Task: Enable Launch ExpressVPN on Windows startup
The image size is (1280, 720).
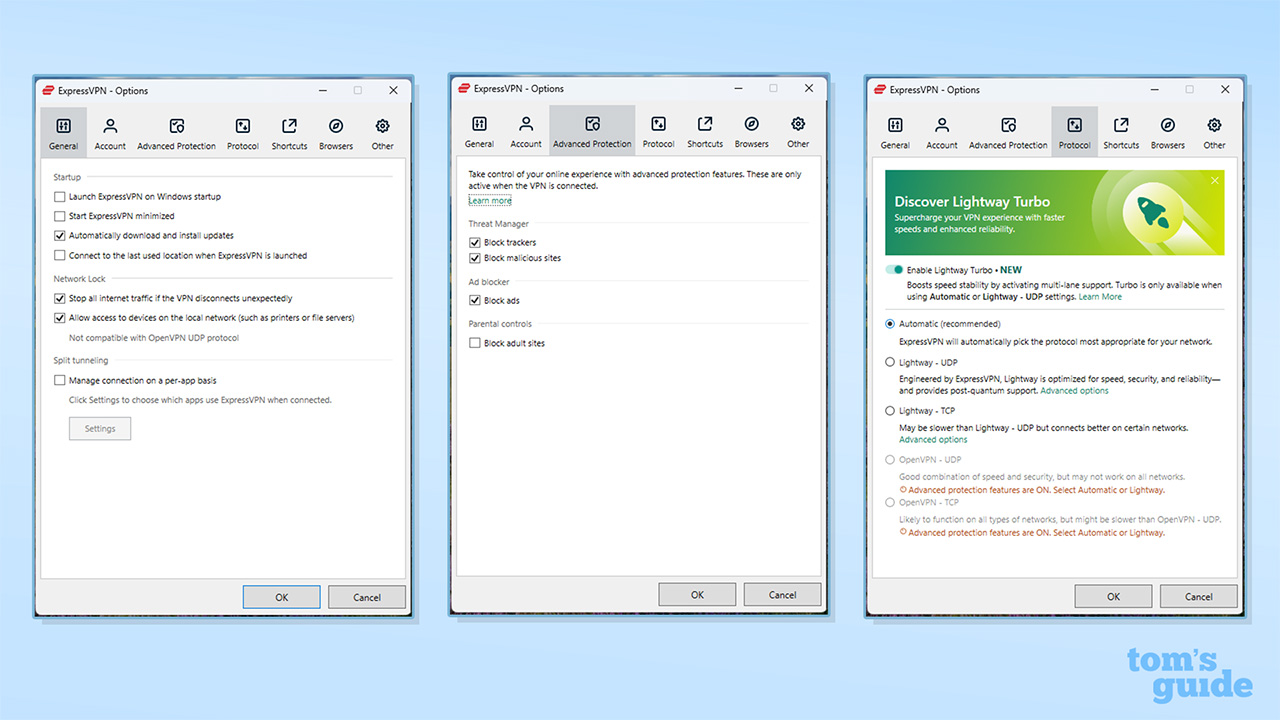Action: (60, 197)
